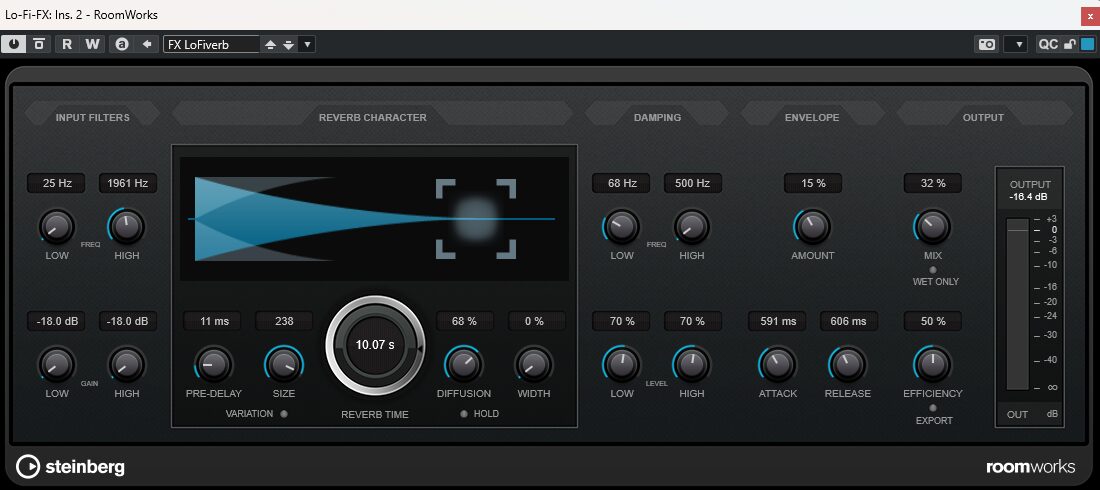Click the FX LoFiverb preset name field
The height and width of the screenshot is (490, 1100).
pyautogui.click(x=211, y=44)
